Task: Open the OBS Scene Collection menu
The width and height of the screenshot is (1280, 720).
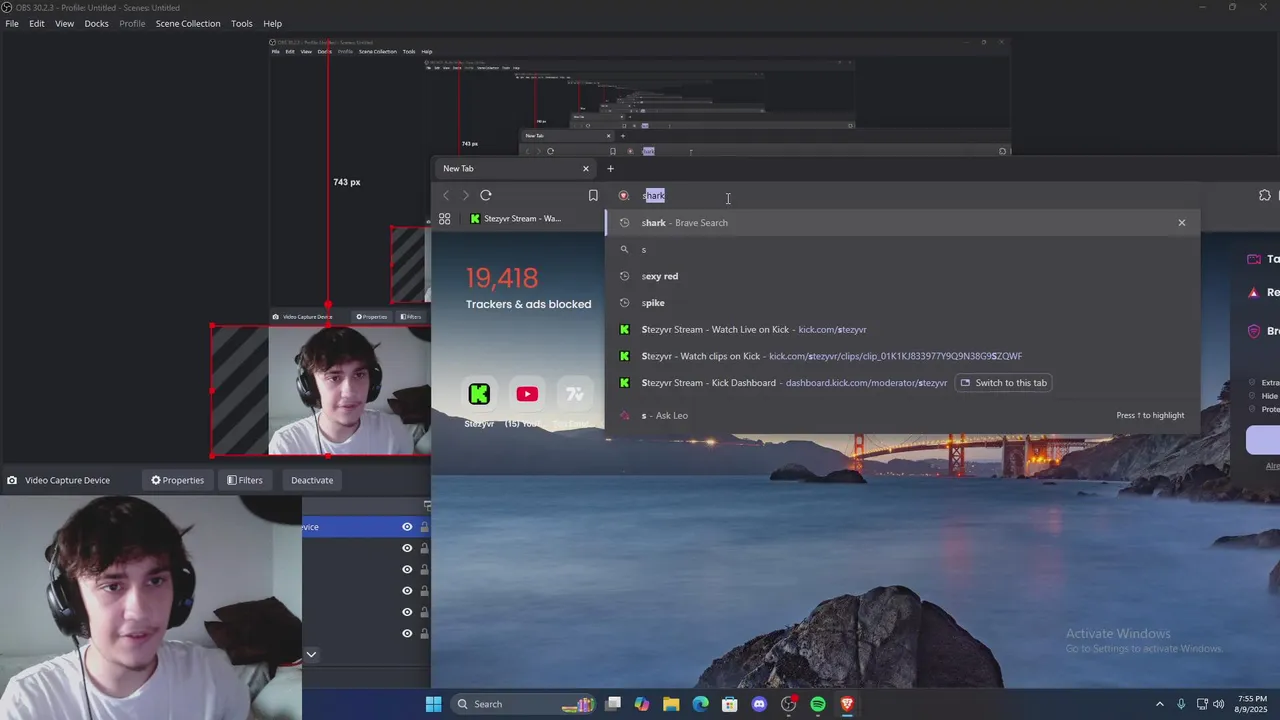Action: [x=188, y=23]
